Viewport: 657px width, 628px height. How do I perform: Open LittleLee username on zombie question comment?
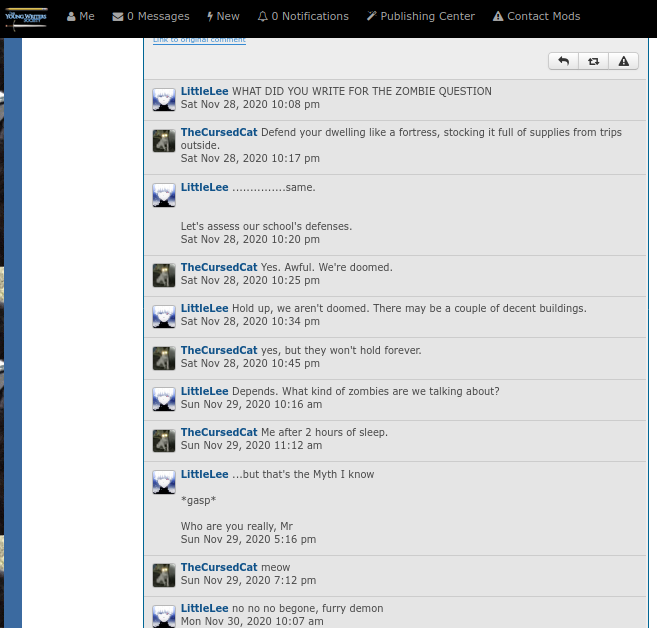[x=204, y=91]
